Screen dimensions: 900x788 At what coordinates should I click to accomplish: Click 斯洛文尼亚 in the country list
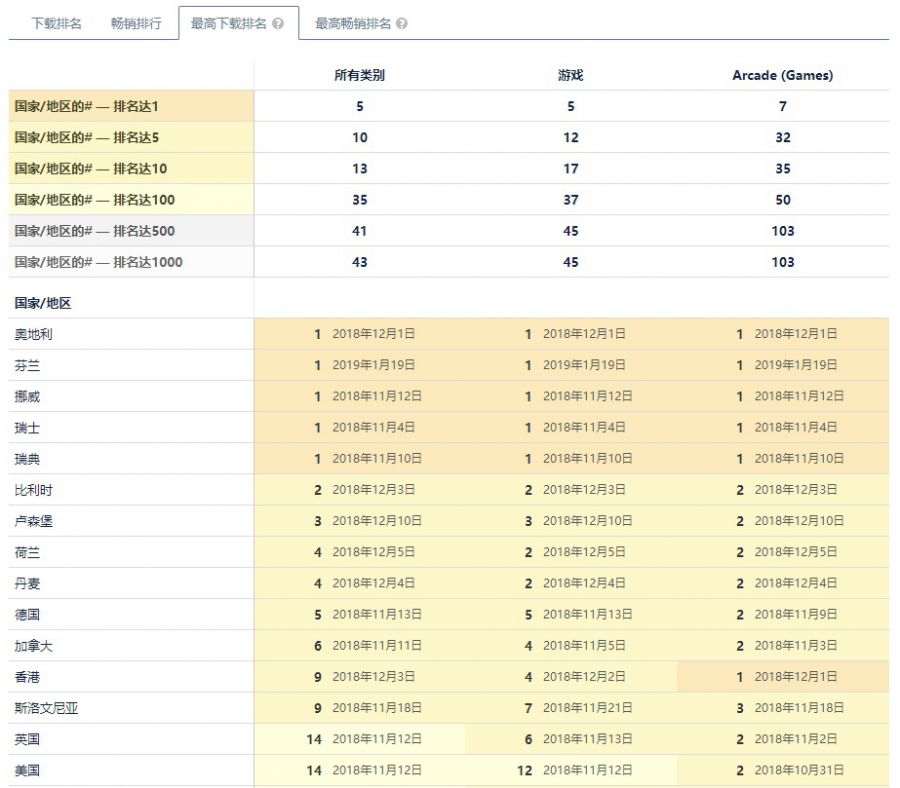click(x=46, y=708)
